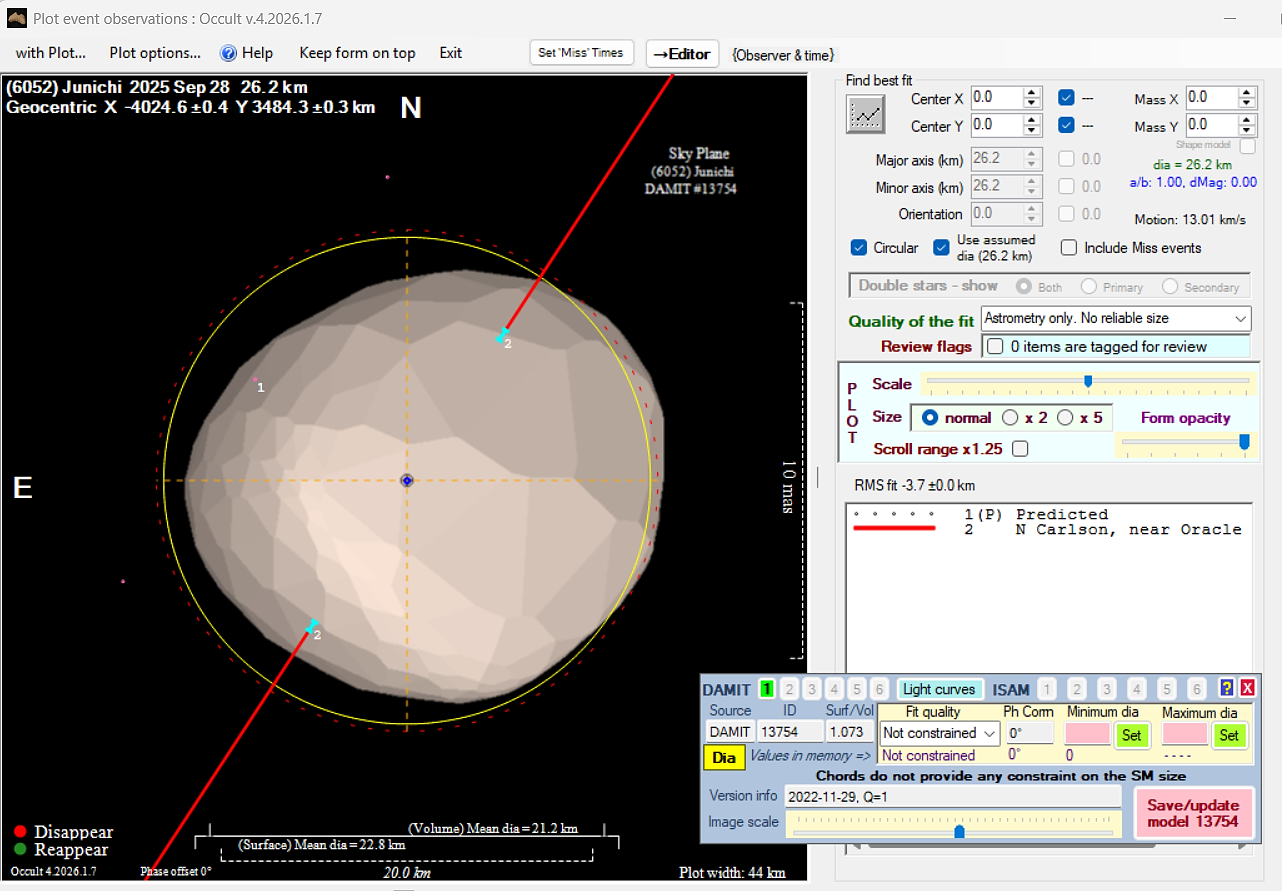
Task: Click the yellow Dia button
Action: coord(724,758)
